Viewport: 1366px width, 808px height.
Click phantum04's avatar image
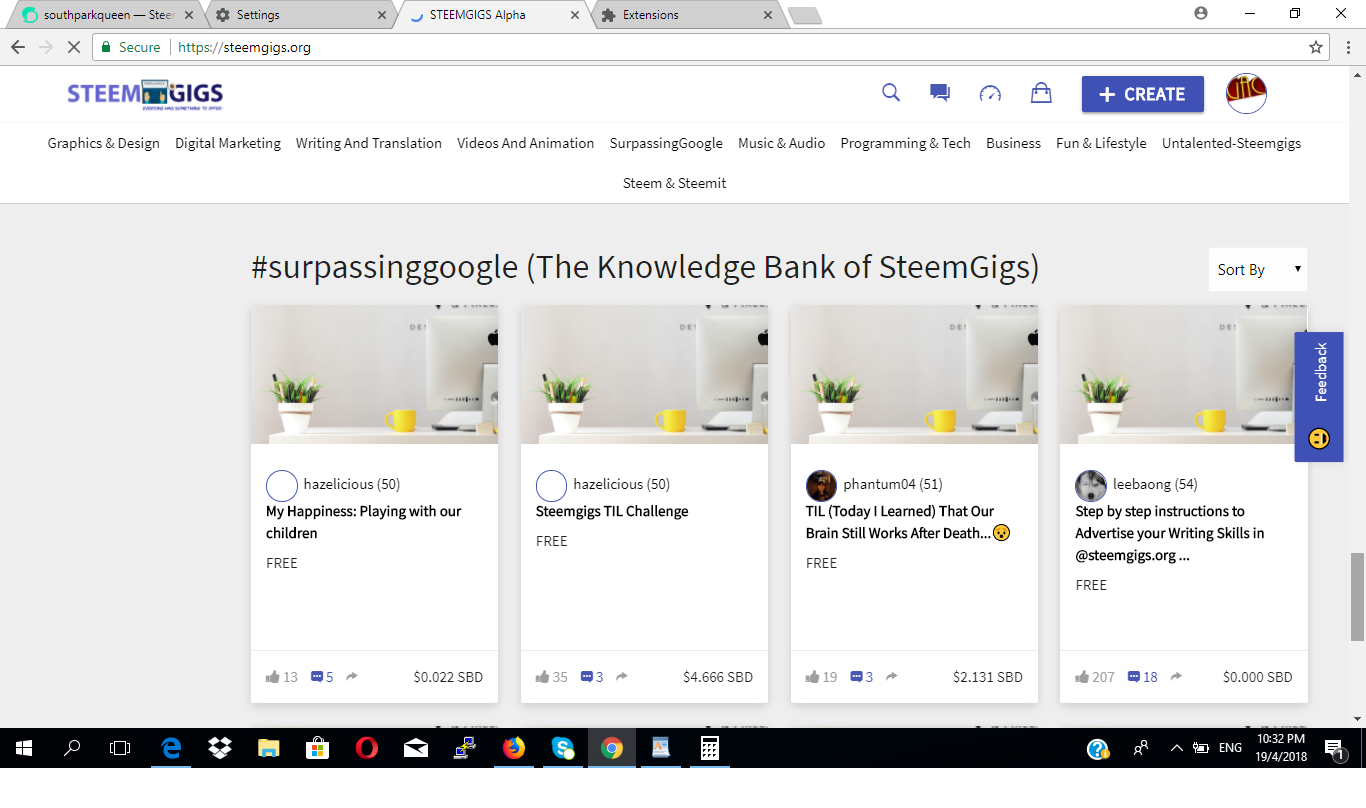821,486
